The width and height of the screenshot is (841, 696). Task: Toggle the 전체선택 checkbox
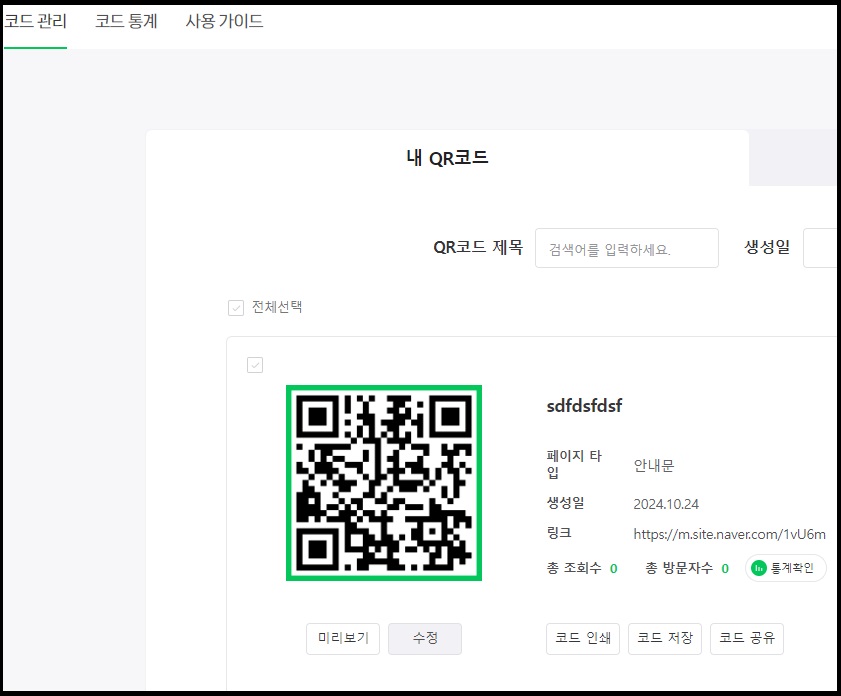[x=236, y=308]
